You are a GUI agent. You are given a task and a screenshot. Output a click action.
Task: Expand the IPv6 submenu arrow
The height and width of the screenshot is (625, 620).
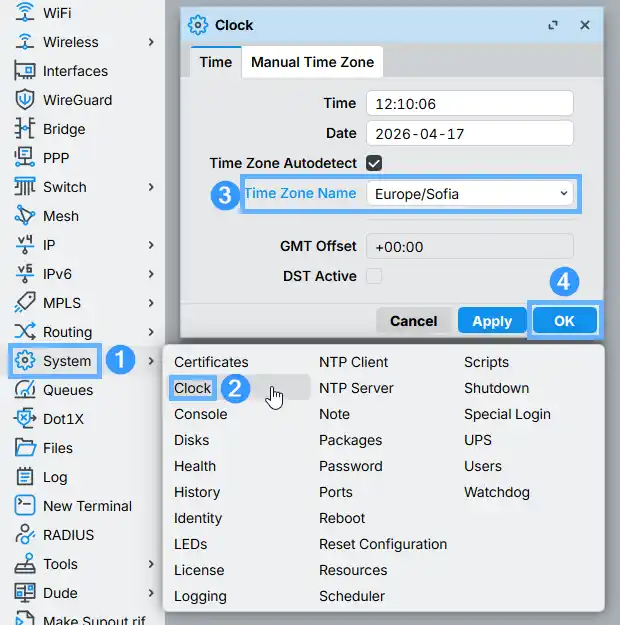tap(151, 274)
